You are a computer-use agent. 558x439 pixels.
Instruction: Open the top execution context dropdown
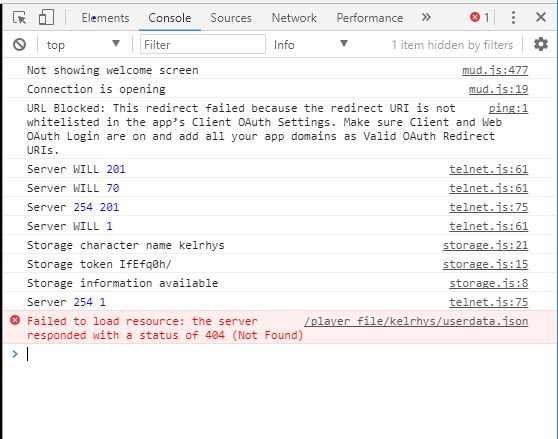coord(83,45)
